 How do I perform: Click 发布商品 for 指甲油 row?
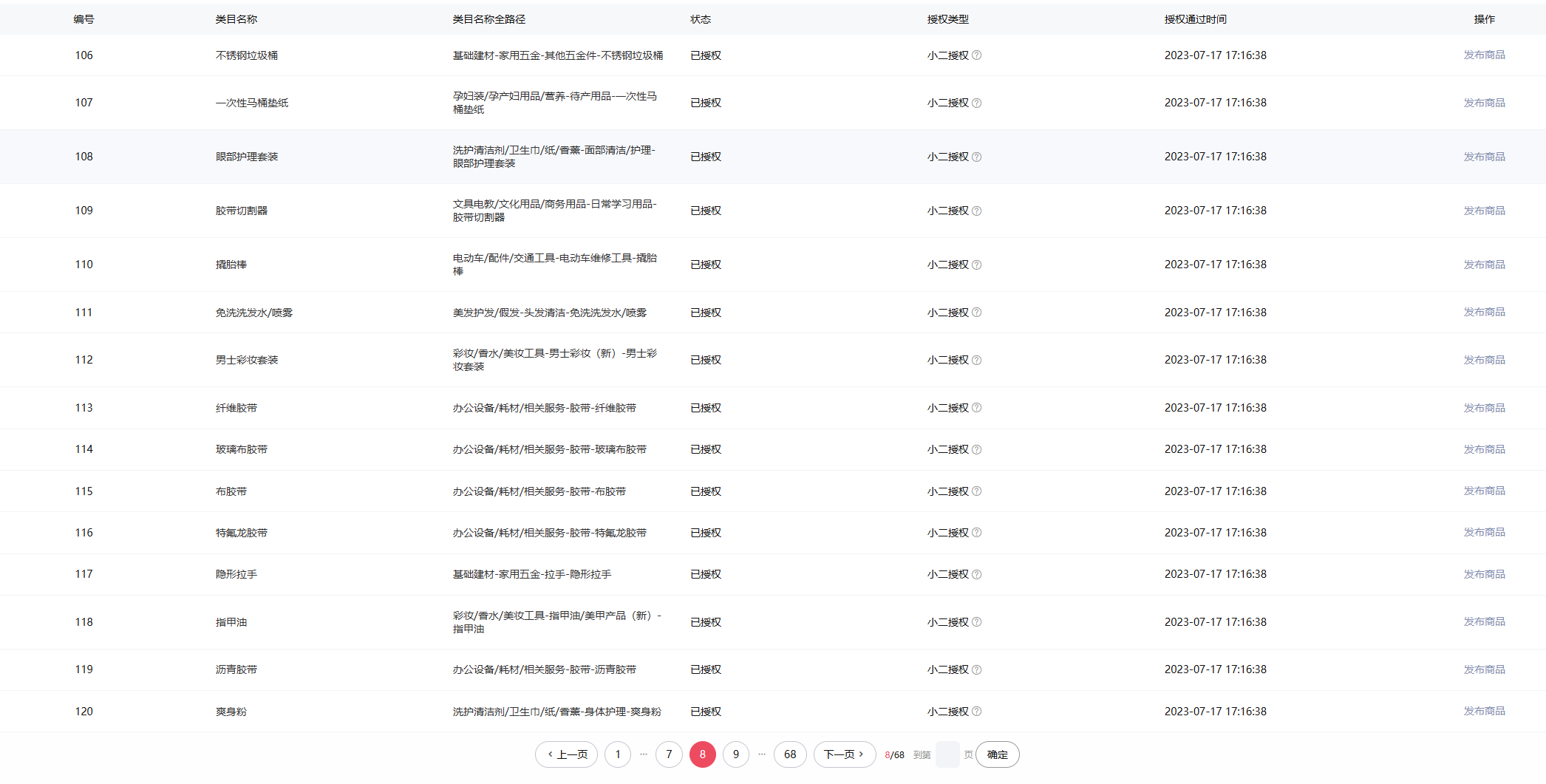pyautogui.click(x=1484, y=622)
